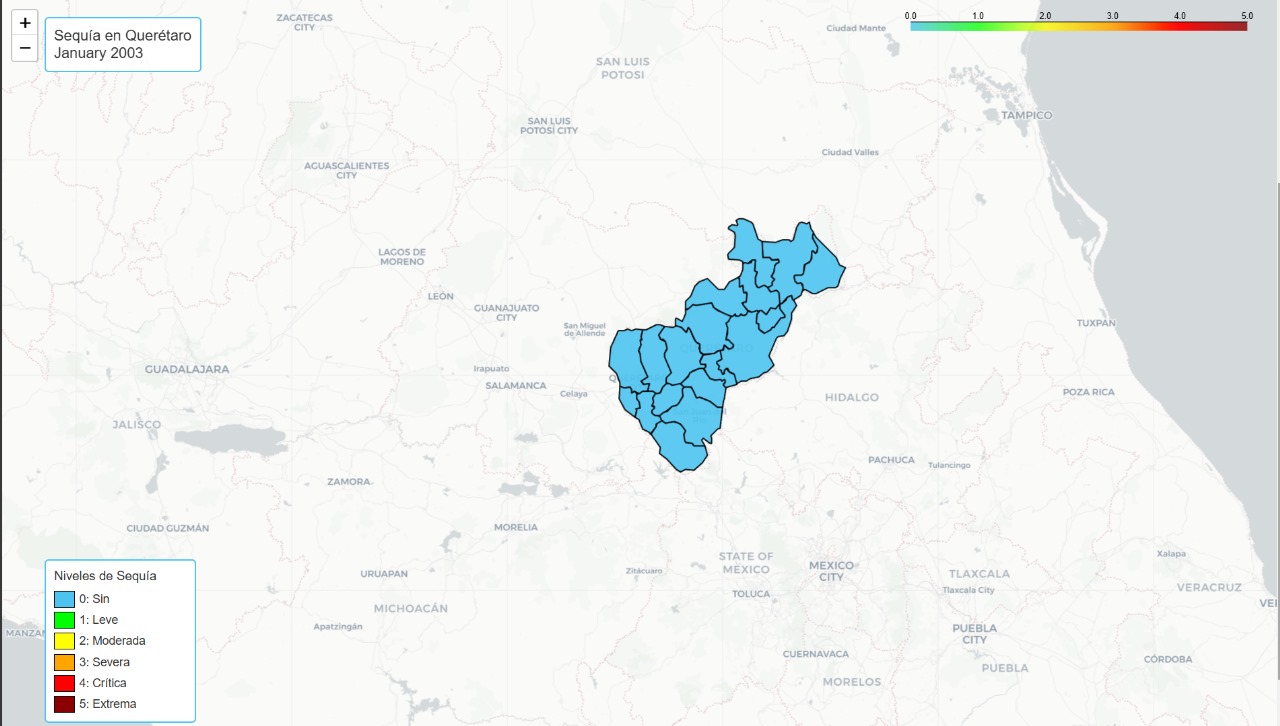Click the 'POZA RICA' map label
Image resolution: width=1280 pixels, height=726 pixels.
tap(1089, 392)
